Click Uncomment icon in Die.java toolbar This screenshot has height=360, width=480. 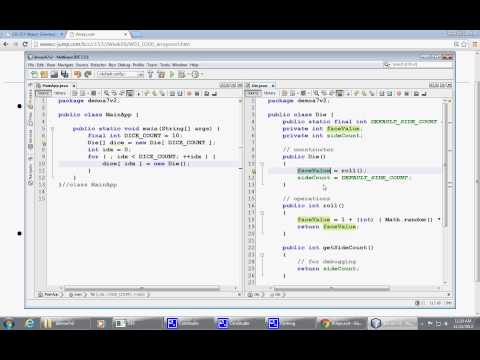(x=424, y=93)
